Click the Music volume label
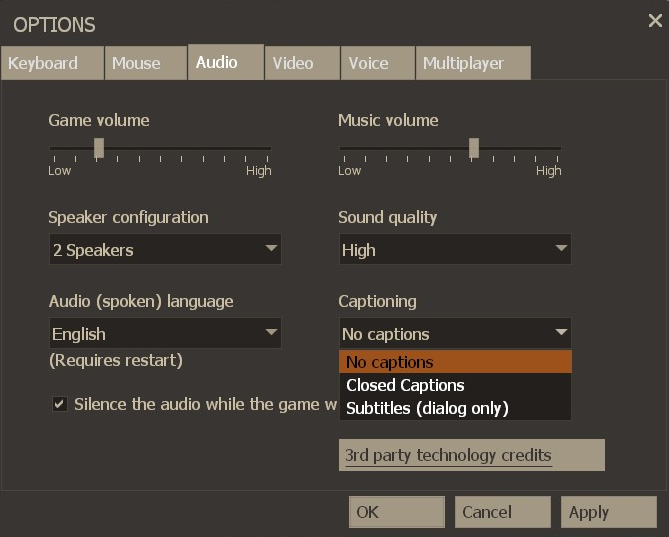The image size is (669, 537). tap(388, 120)
